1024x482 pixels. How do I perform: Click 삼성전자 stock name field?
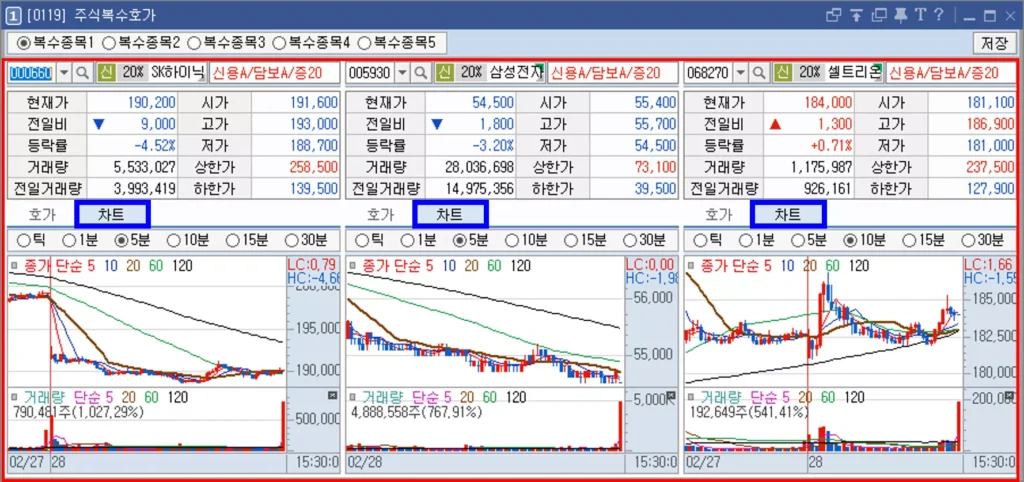[516, 72]
